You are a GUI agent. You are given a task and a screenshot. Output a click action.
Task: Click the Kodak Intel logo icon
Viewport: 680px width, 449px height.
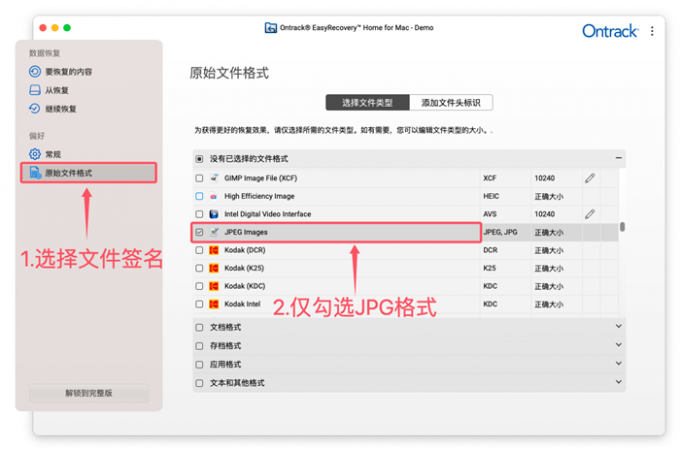coord(214,304)
